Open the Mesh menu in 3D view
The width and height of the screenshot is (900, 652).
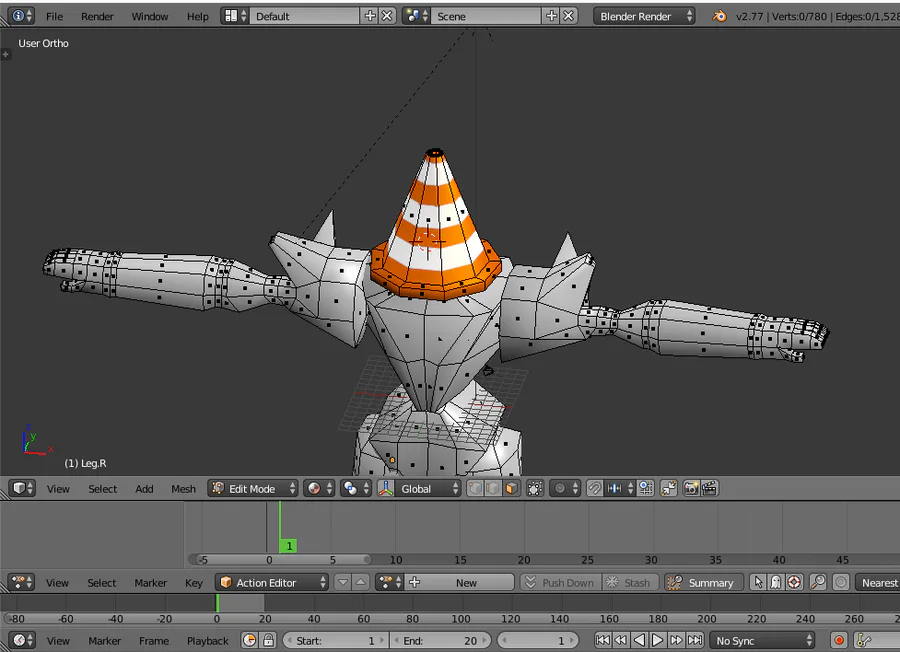(x=183, y=489)
